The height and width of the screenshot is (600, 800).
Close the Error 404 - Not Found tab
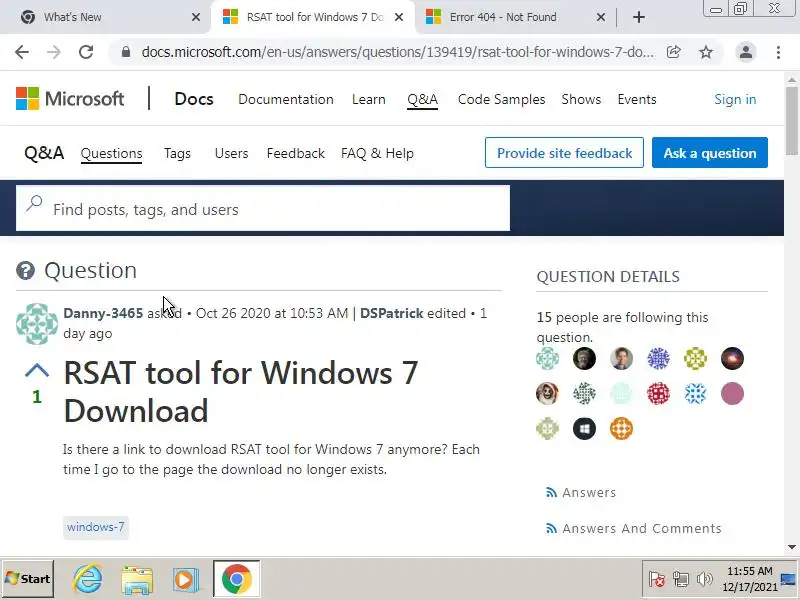coord(601,17)
